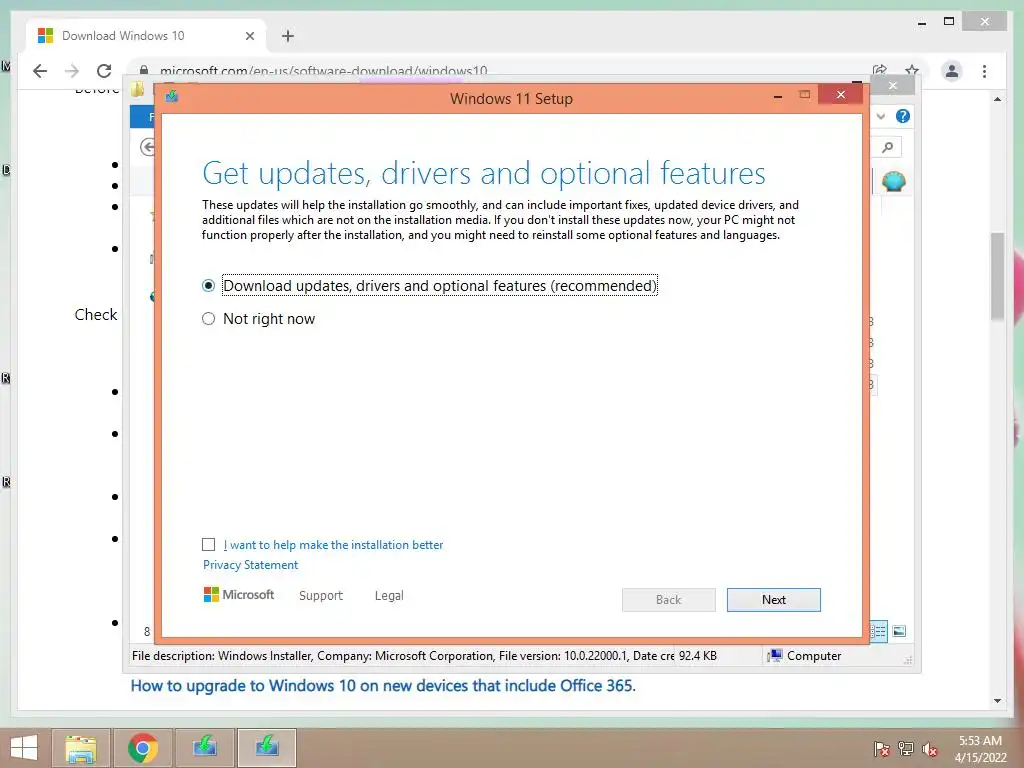Image resolution: width=1024 pixels, height=768 pixels.
Task: Open Google Chrome from the taskbar
Action: [x=143, y=748]
